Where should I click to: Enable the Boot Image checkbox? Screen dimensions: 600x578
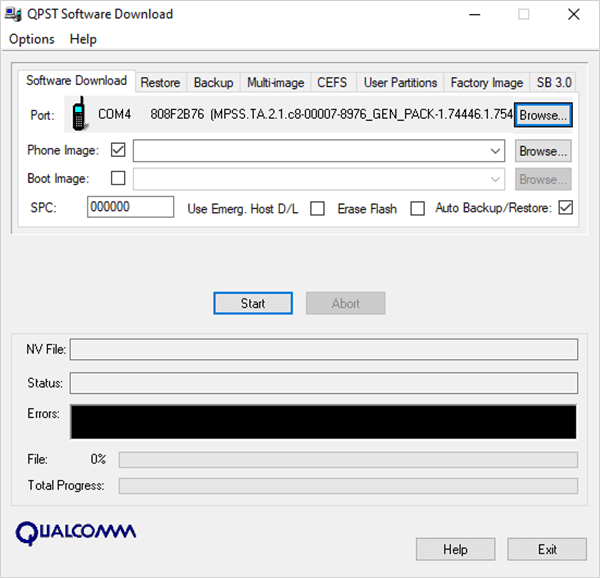click(119, 179)
